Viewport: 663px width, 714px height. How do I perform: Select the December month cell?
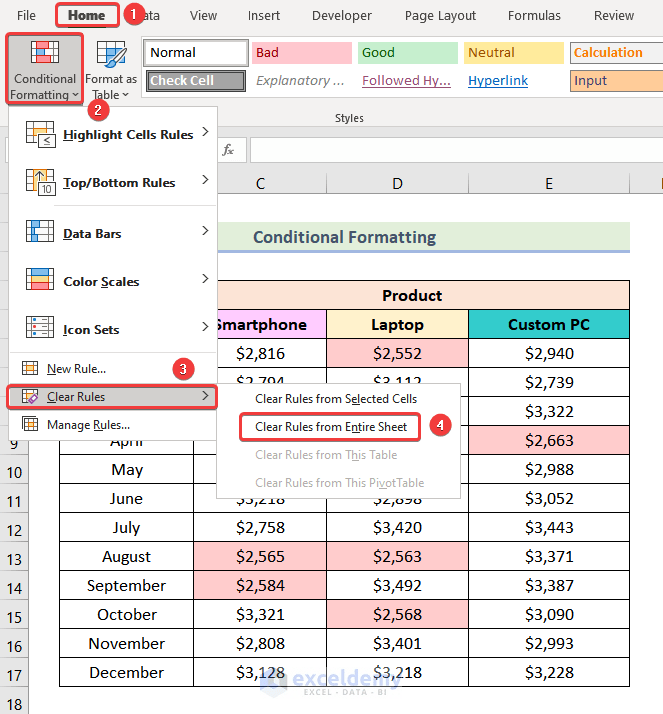click(126, 673)
